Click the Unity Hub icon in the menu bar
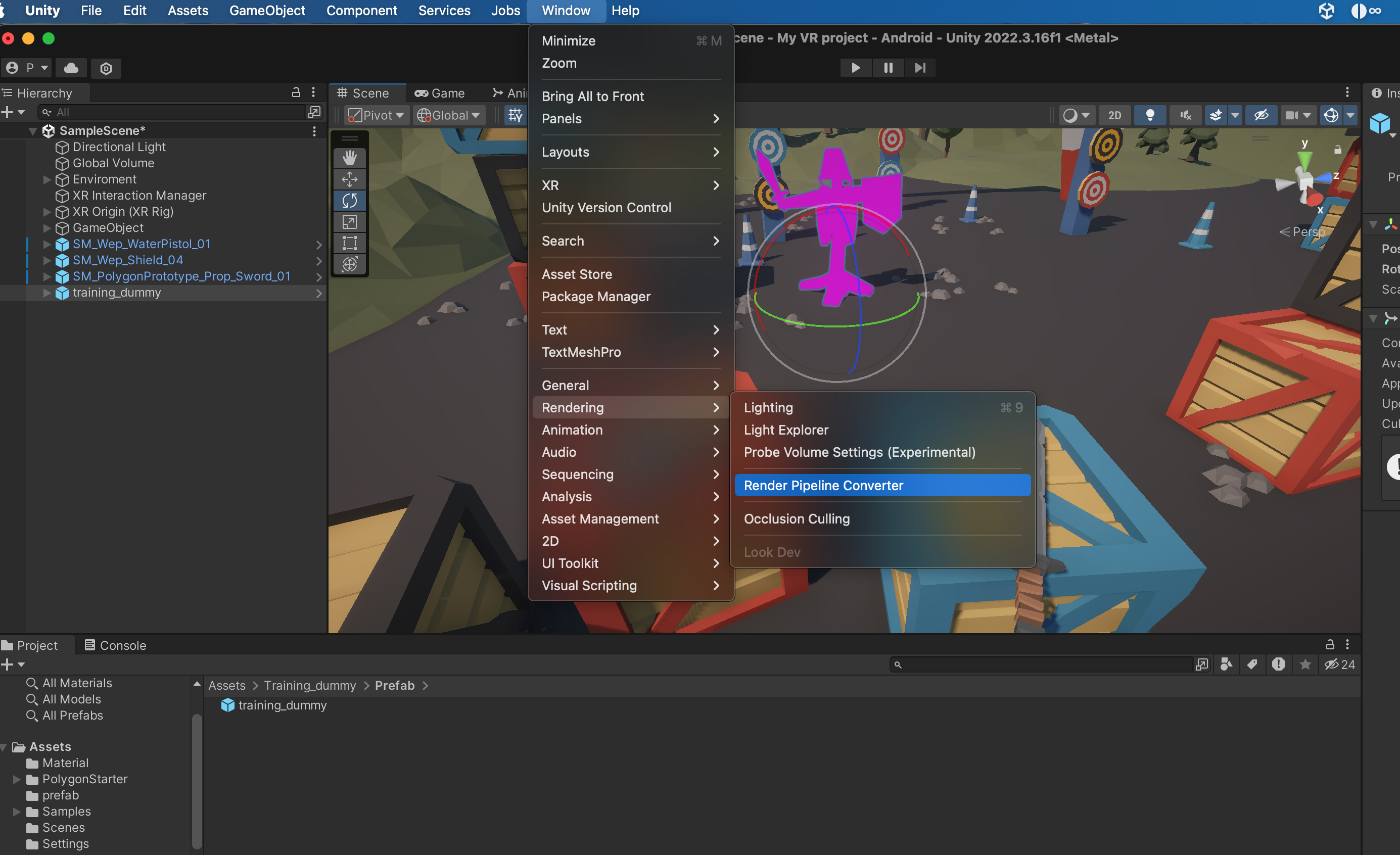This screenshot has width=1400, height=855. point(1327,11)
